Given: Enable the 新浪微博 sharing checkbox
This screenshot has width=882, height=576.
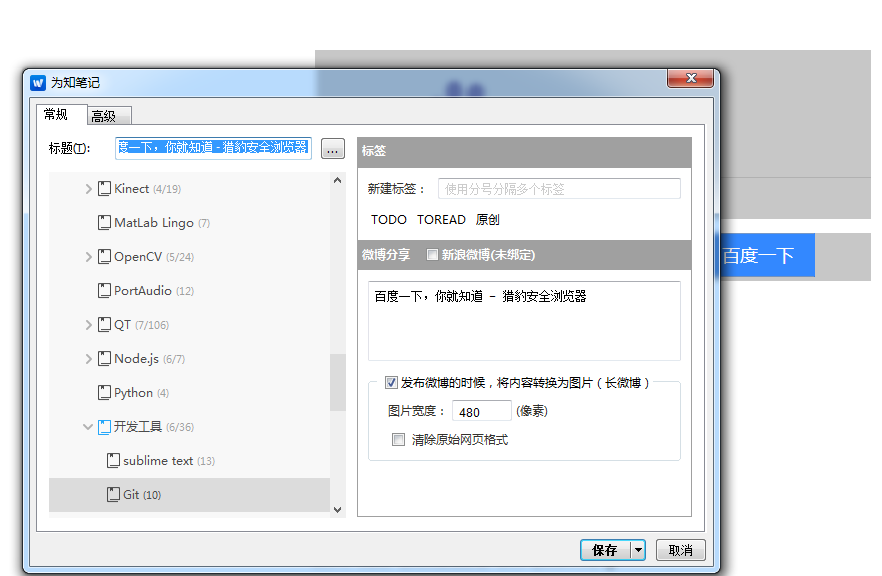Looking at the screenshot, I should point(432,255).
